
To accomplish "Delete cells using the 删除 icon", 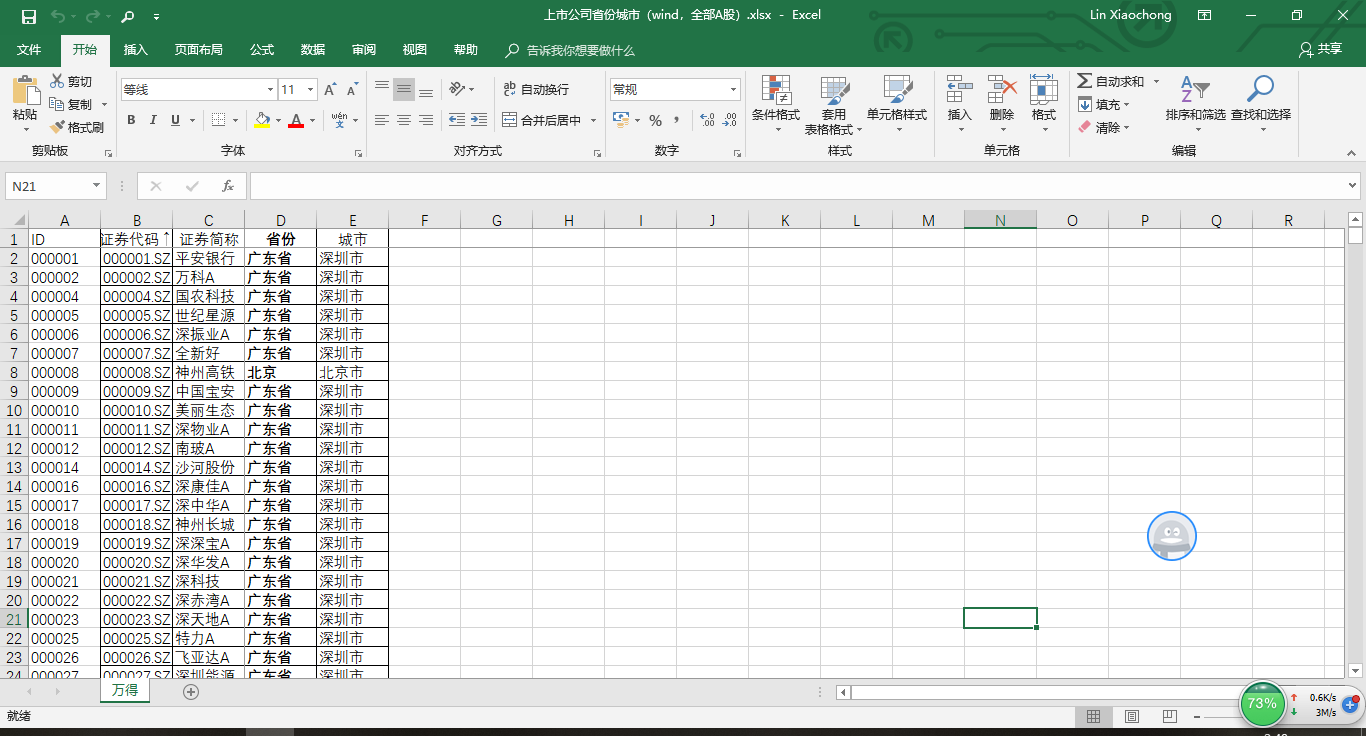I will click(x=1002, y=104).
